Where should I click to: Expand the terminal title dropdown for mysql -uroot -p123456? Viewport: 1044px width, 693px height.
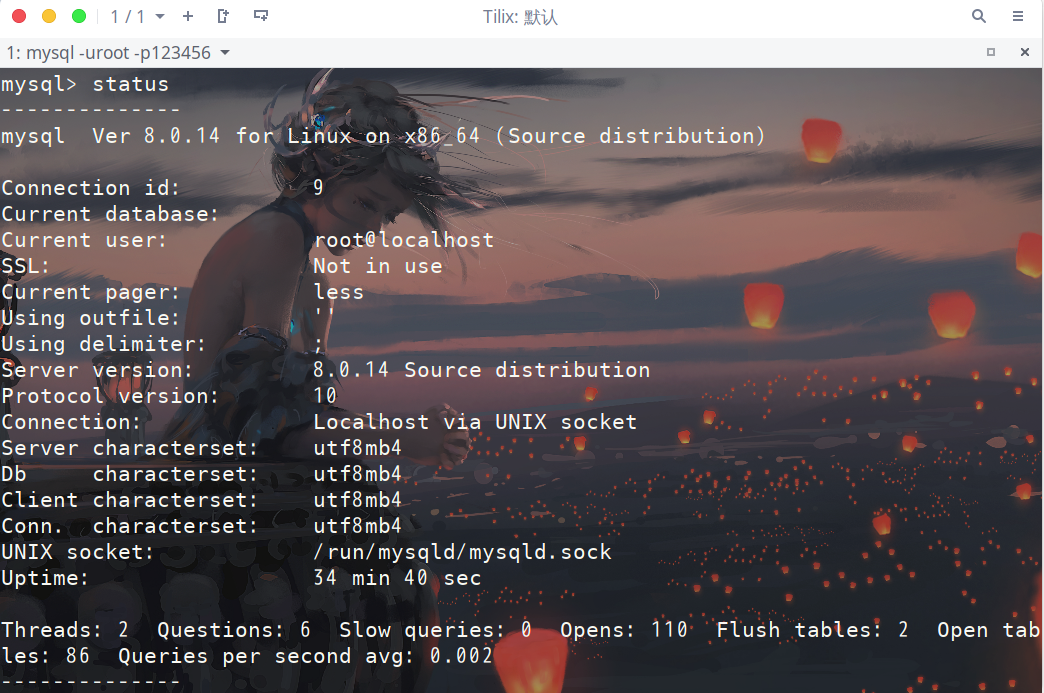click(225, 53)
